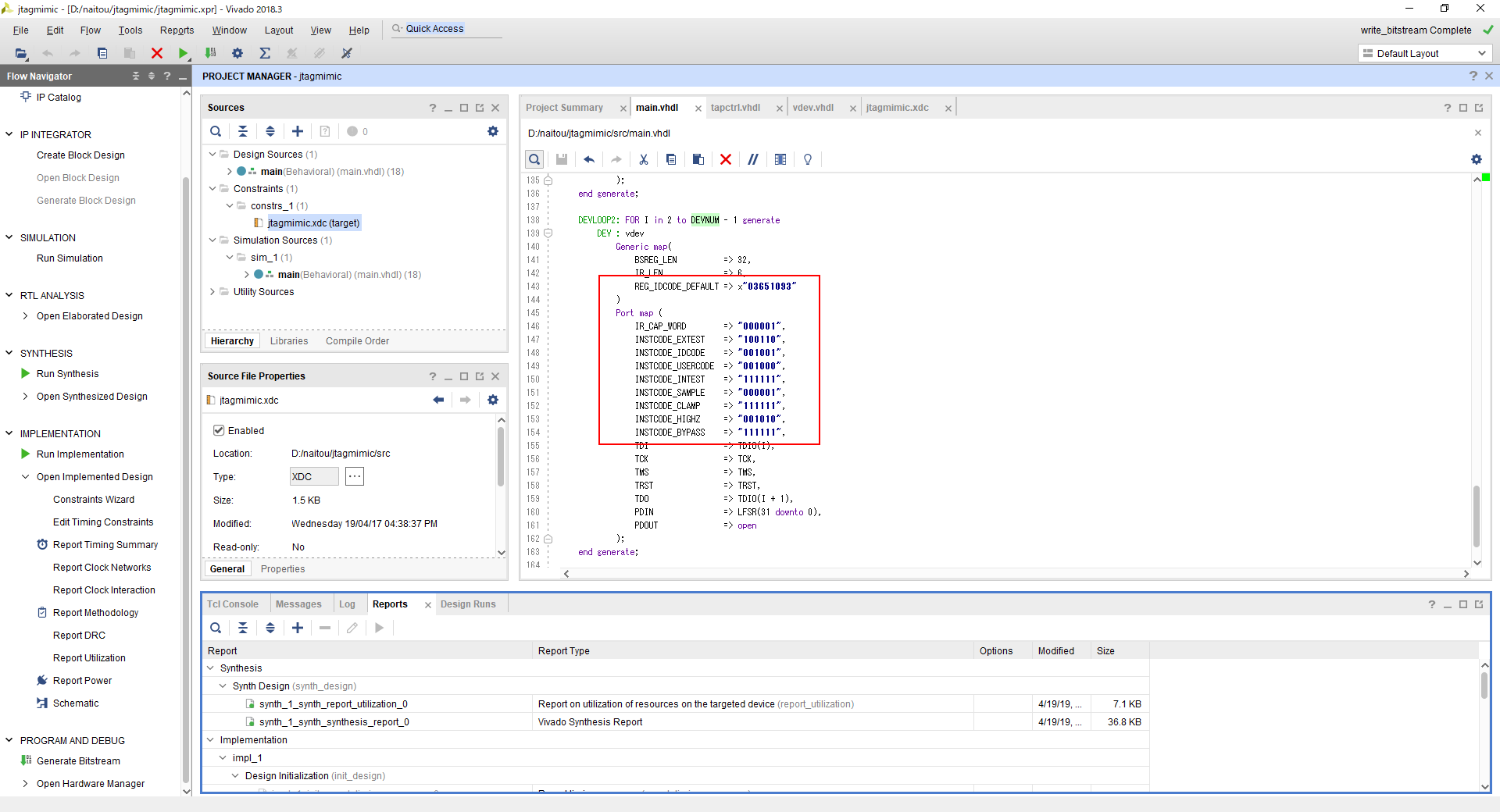This screenshot has height=812, width=1500.
Task: Open the Reports menu in menu bar
Action: [177, 30]
